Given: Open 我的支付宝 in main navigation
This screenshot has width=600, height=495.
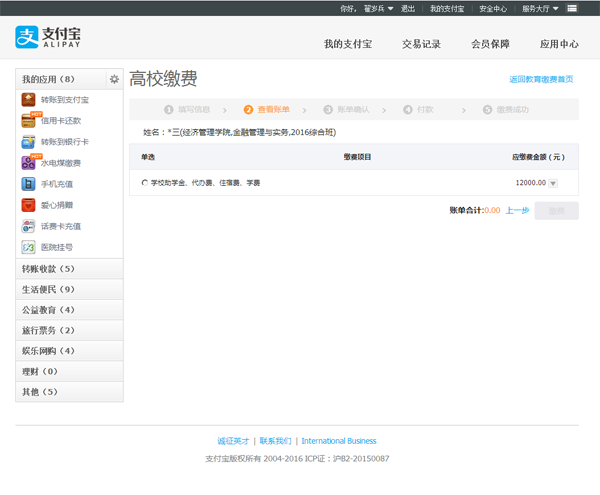Looking at the screenshot, I should click(x=348, y=44).
